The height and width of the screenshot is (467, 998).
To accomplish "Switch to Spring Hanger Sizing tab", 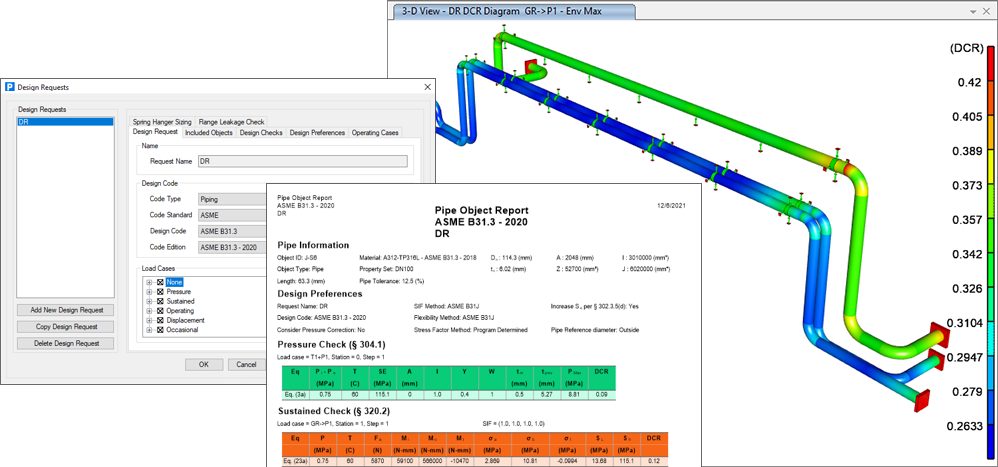I will pyautogui.click(x=162, y=122).
